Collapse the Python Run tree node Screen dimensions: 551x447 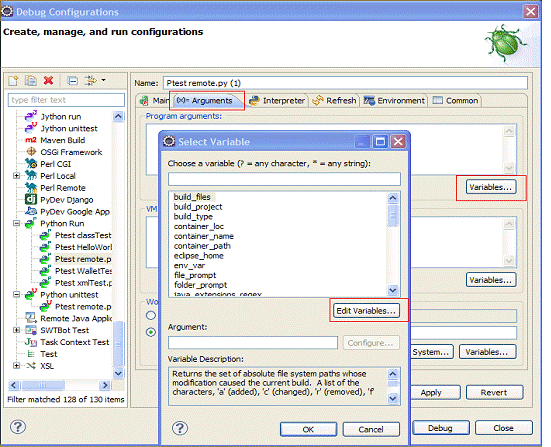coord(16,224)
